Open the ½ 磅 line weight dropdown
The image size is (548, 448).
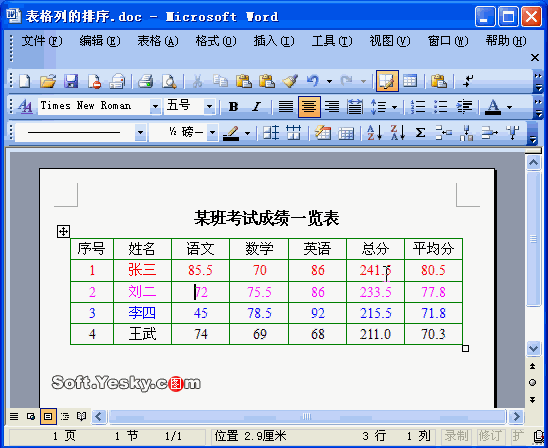pos(212,132)
